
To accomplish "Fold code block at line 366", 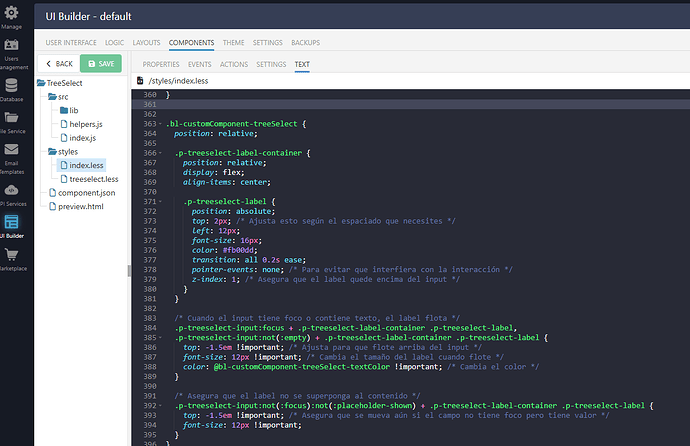I will (160, 153).
